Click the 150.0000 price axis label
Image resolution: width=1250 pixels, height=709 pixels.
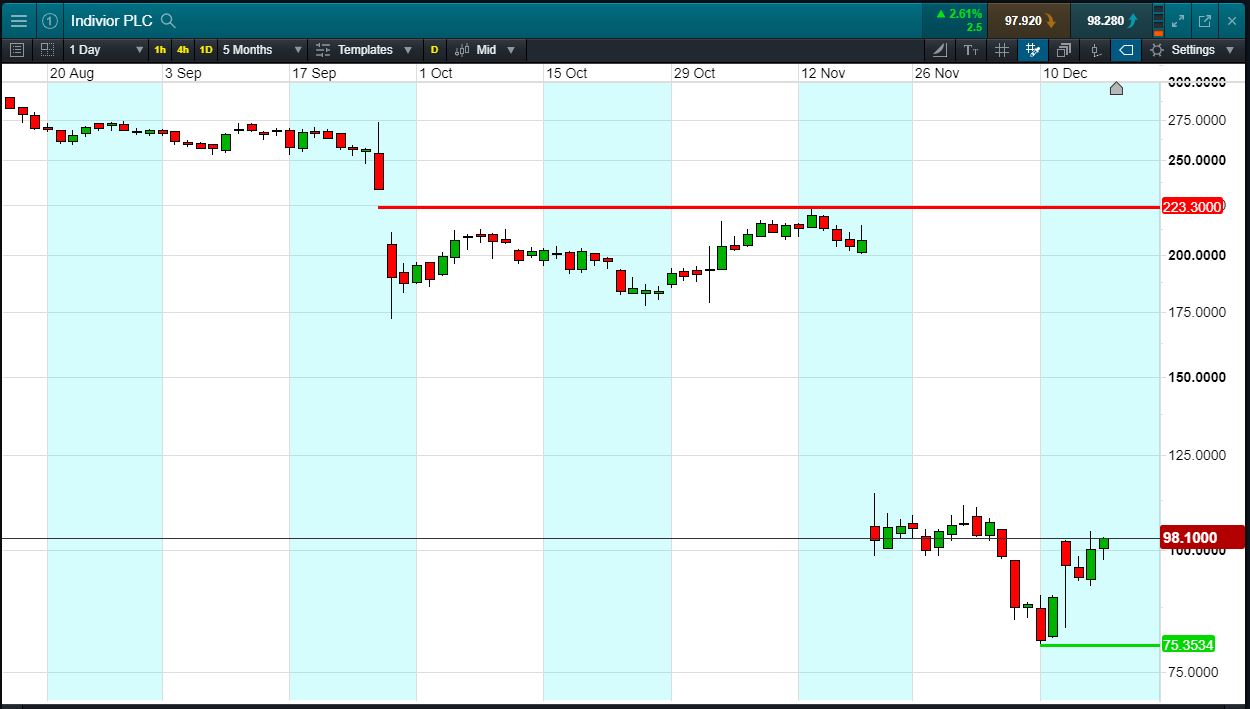(1196, 377)
